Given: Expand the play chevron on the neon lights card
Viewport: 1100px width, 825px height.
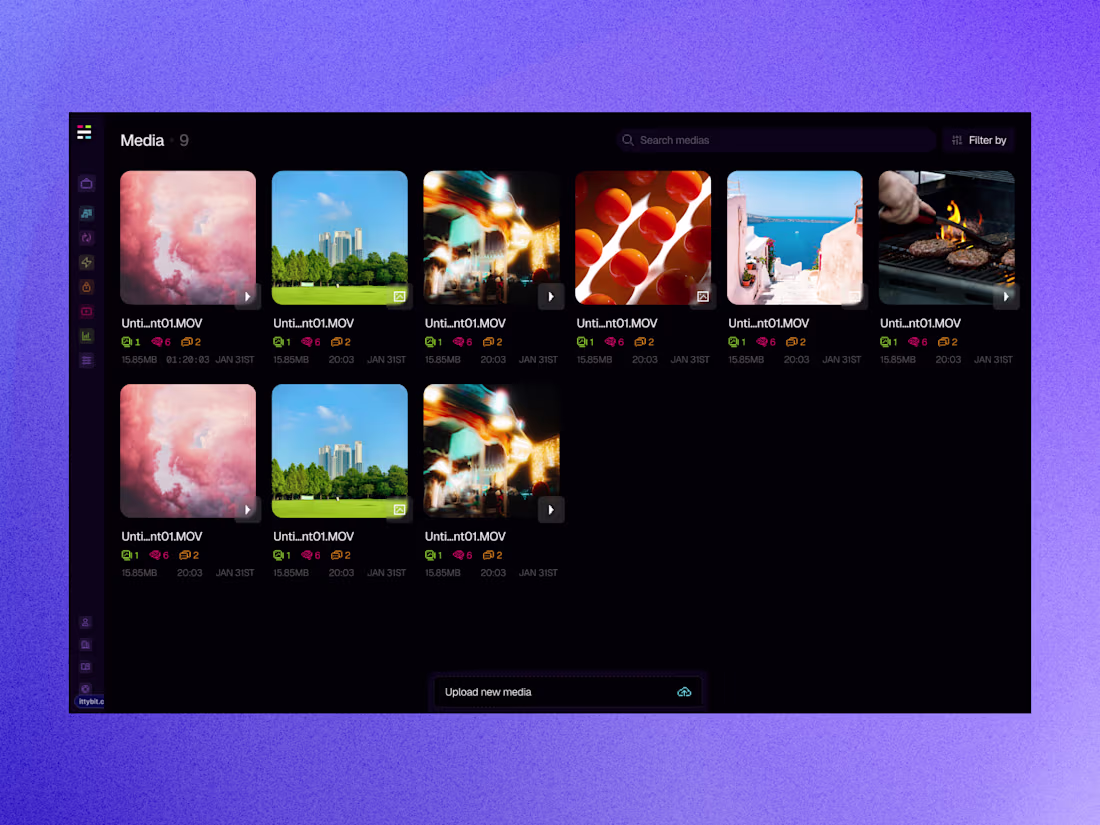Looking at the screenshot, I should tap(551, 297).
